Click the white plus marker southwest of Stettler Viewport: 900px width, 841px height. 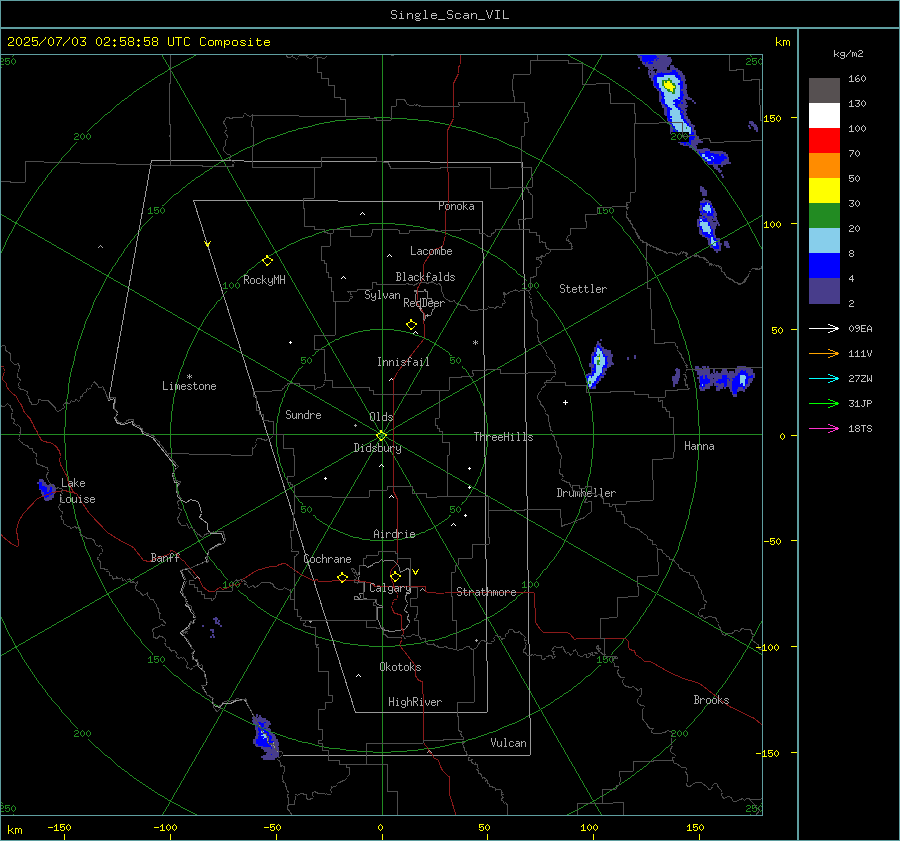point(565,402)
